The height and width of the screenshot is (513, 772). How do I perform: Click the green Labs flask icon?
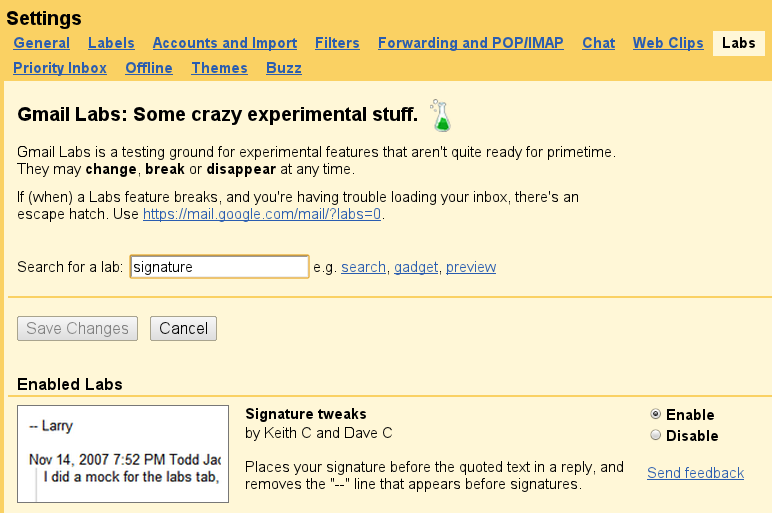click(440, 115)
